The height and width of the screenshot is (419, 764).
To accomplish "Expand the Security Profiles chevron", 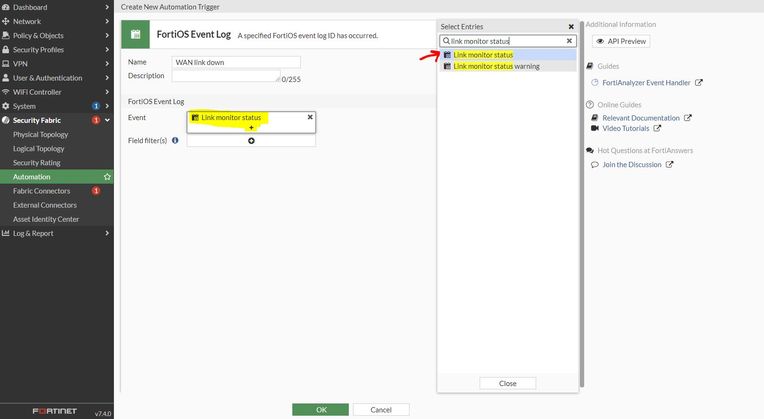I will click(107, 50).
